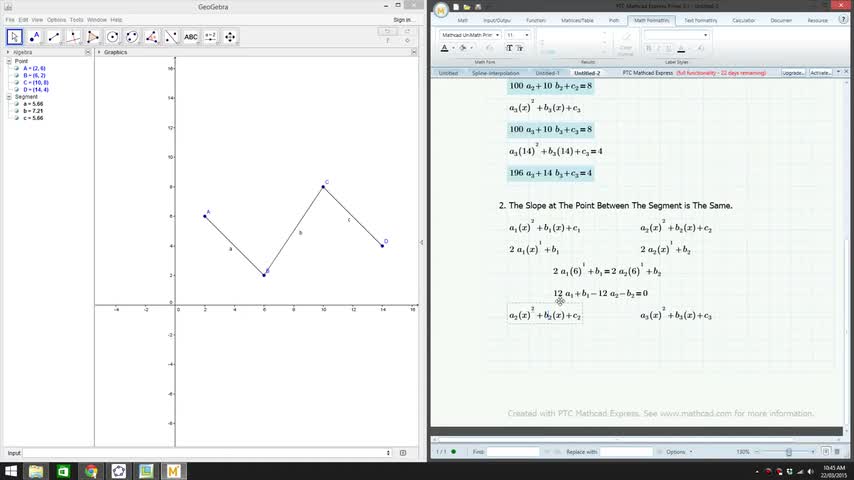This screenshot has width=854, height=480.
Task: Click the decrease math font size icon
Action: (520, 48)
